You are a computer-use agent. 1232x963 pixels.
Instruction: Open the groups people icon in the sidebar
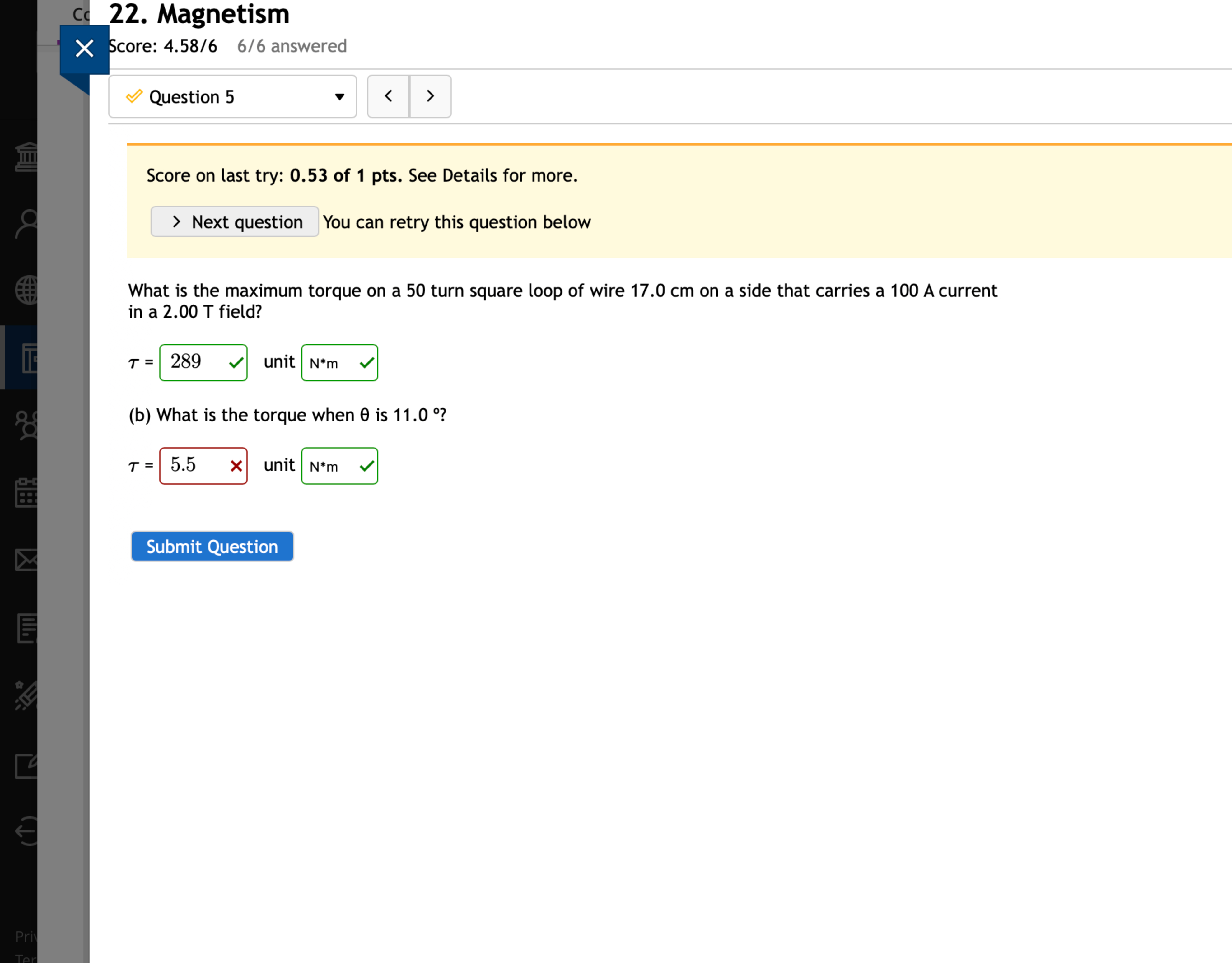[26, 426]
